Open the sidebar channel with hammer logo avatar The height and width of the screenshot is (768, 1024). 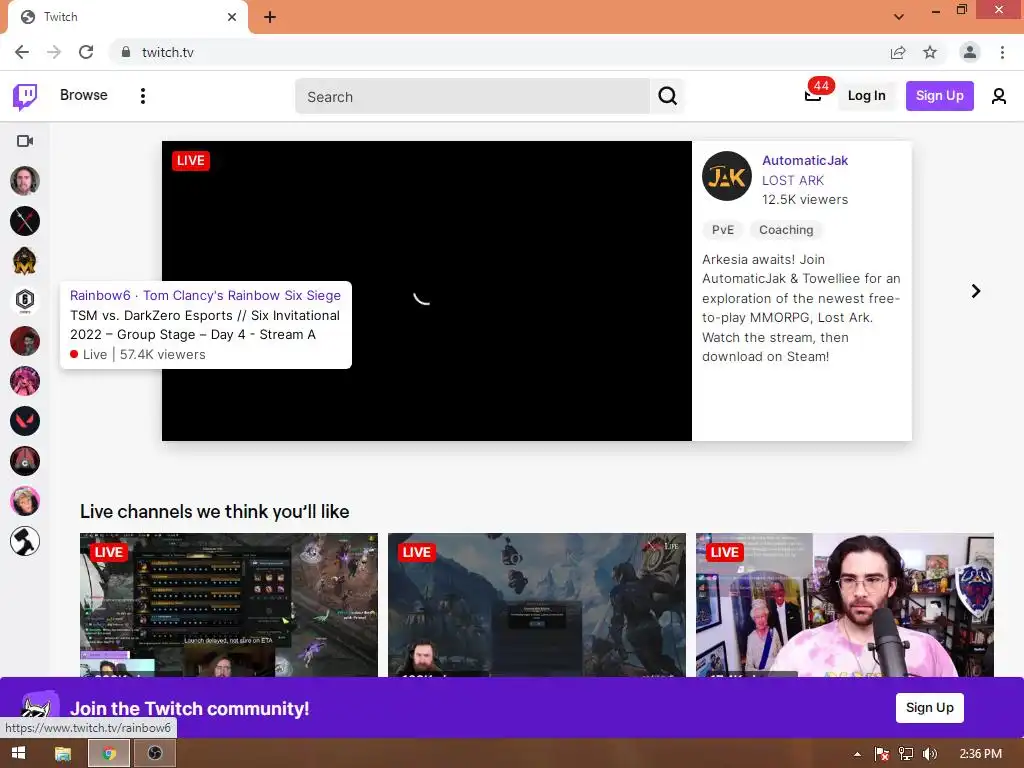pos(25,541)
